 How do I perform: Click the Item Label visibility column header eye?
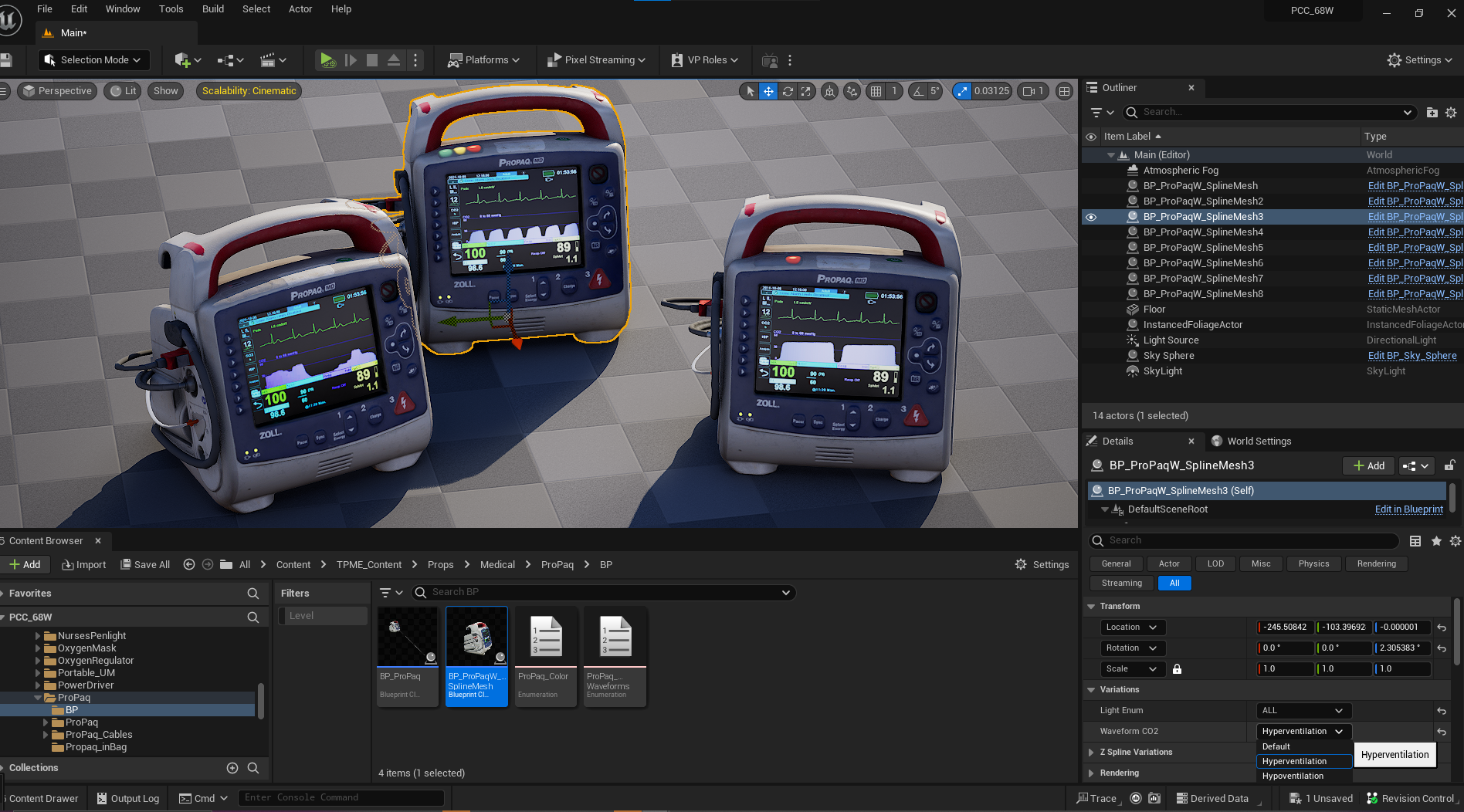pyautogui.click(x=1091, y=137)
